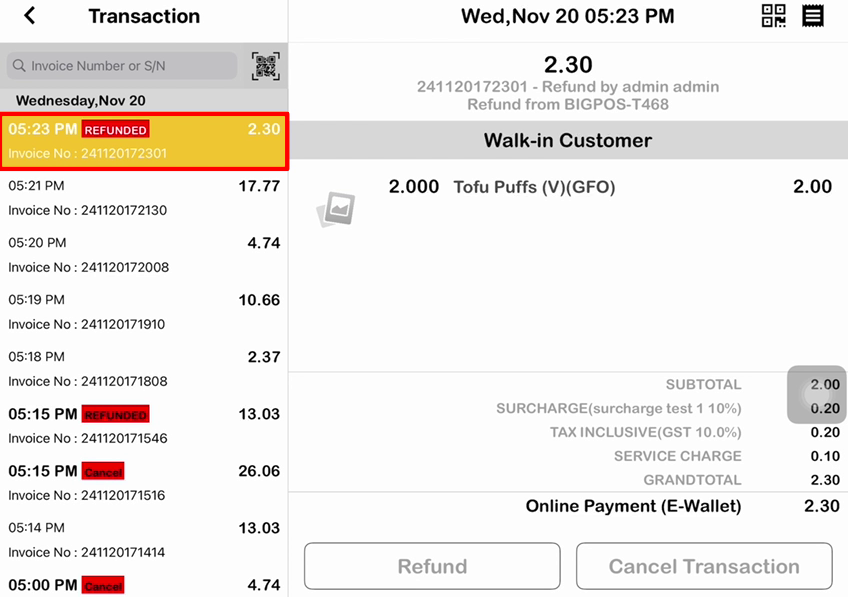Select cancelled invoice 241120171516 for 26.06
Image resolution: width=848 pixels, height=597 pixels.
click(x=144, y=483)
